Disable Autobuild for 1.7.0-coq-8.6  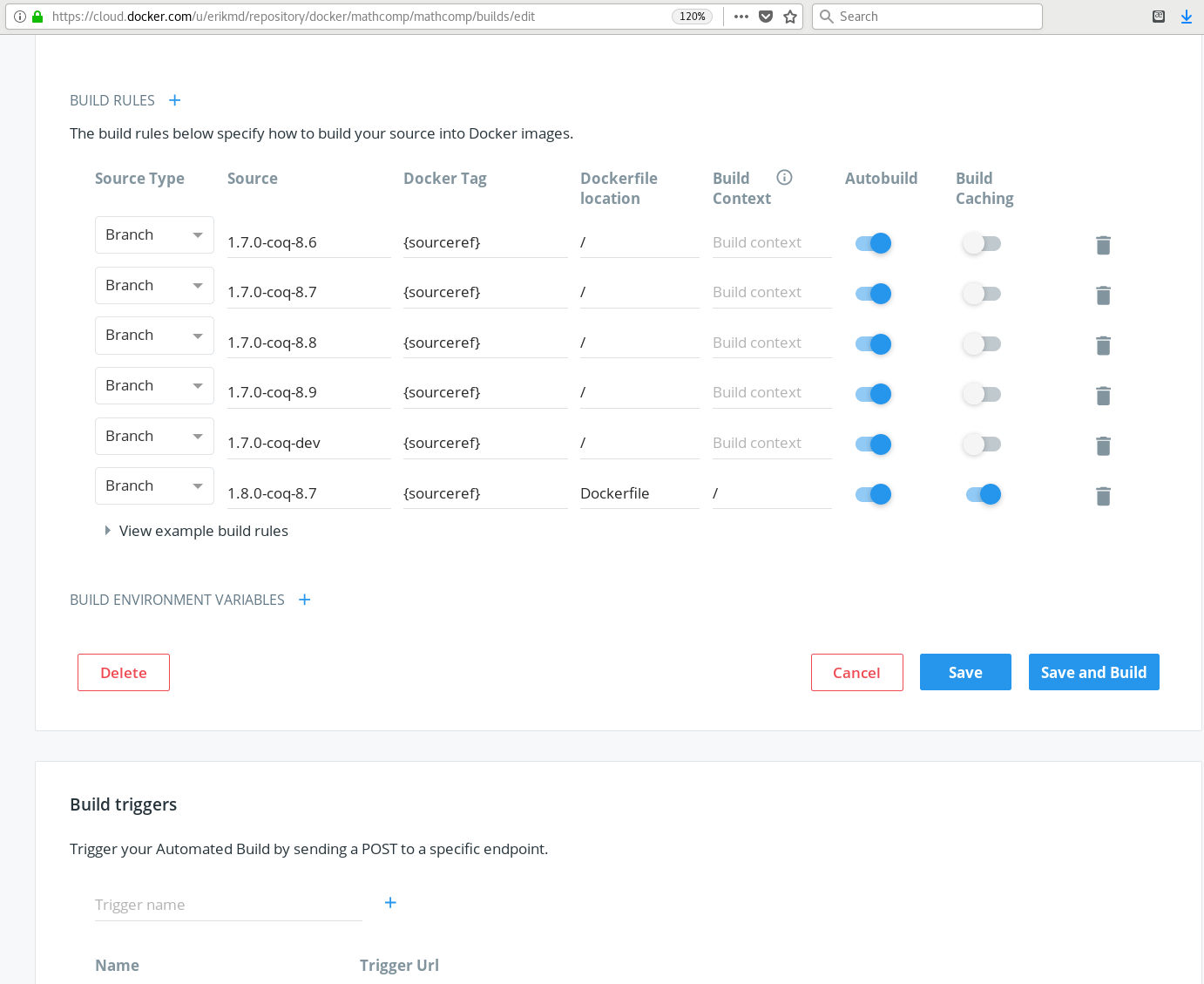[873, 243]
